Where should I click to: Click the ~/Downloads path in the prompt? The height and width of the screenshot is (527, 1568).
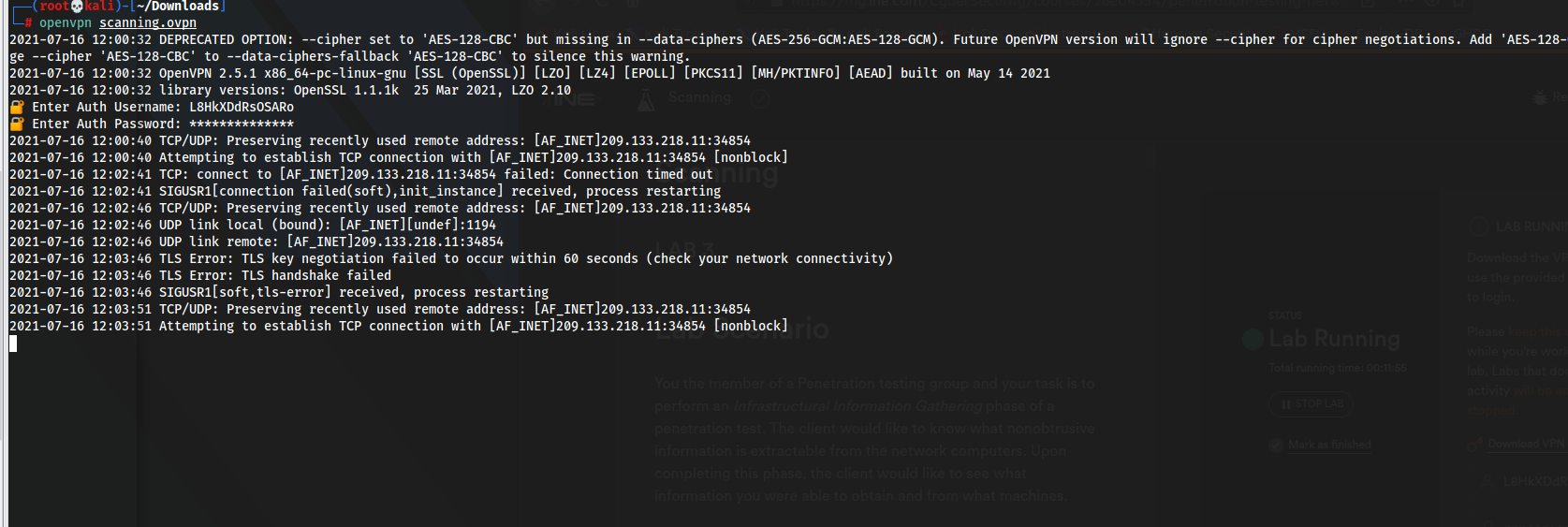click(x=178, y=7)
